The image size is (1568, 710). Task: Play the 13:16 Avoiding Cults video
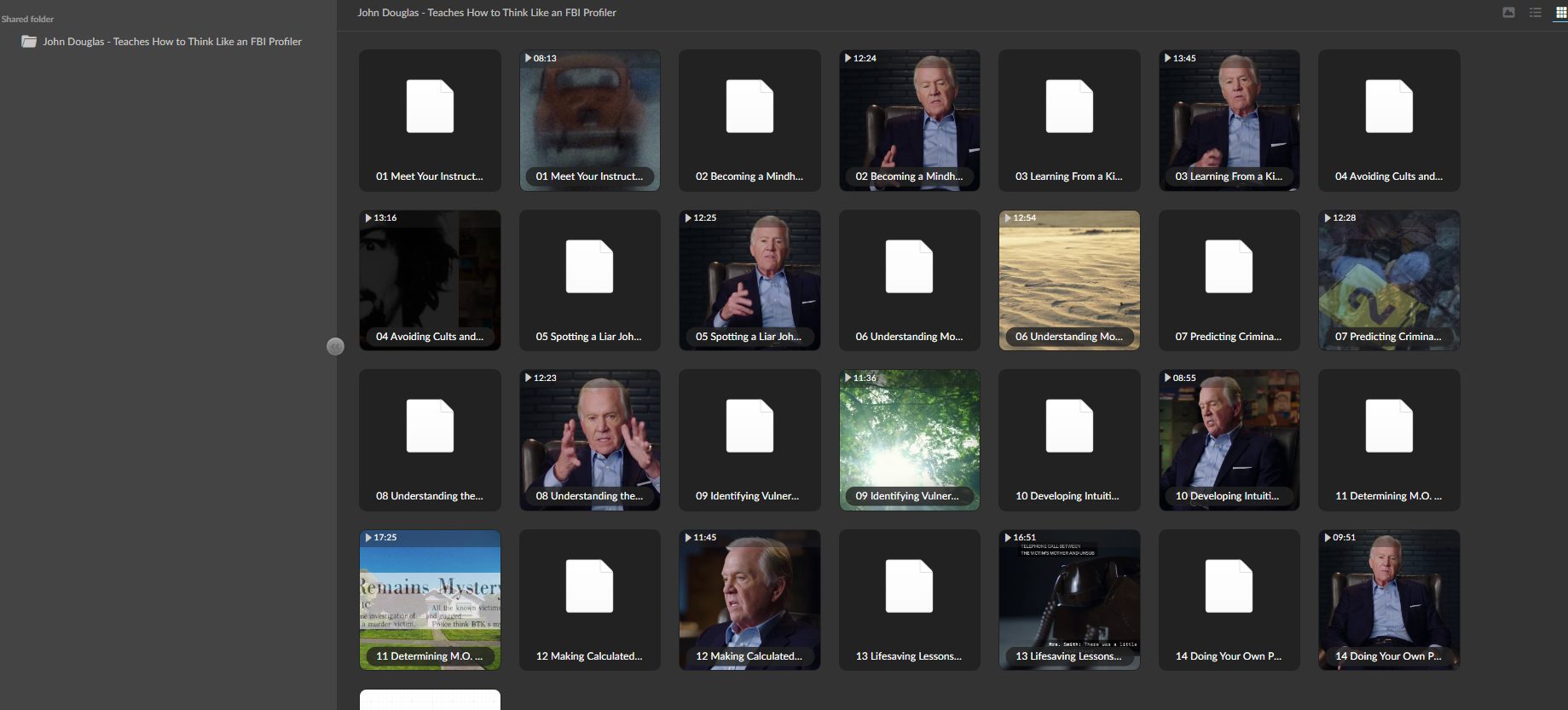tap(430, 280)
